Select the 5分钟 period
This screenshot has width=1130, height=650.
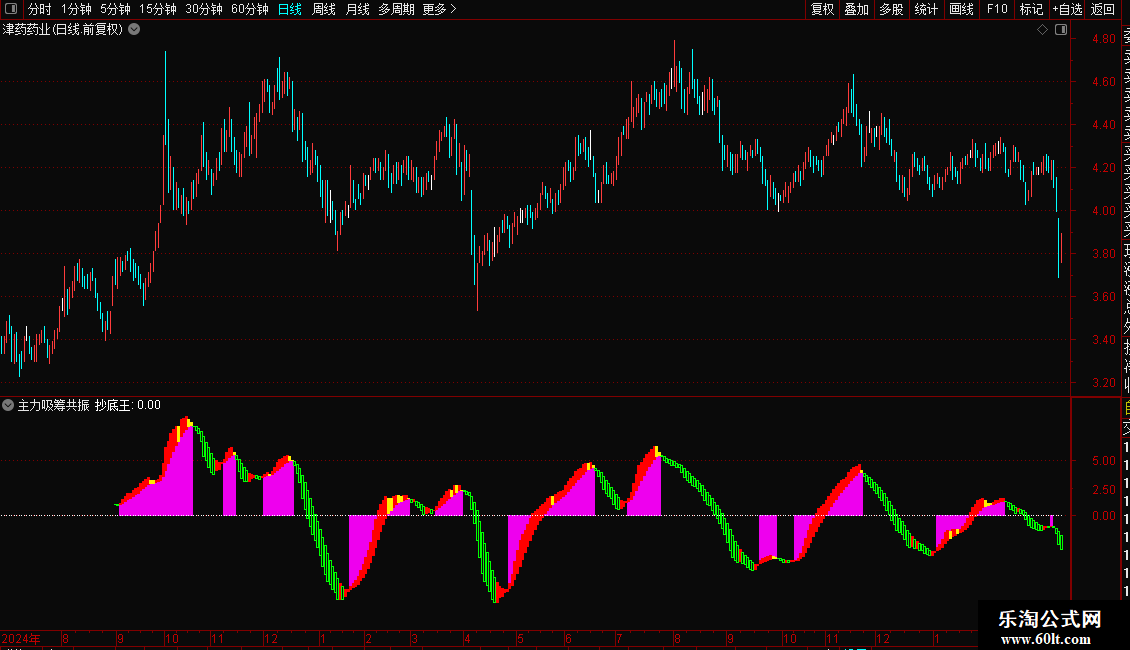[x=115, y=9]
